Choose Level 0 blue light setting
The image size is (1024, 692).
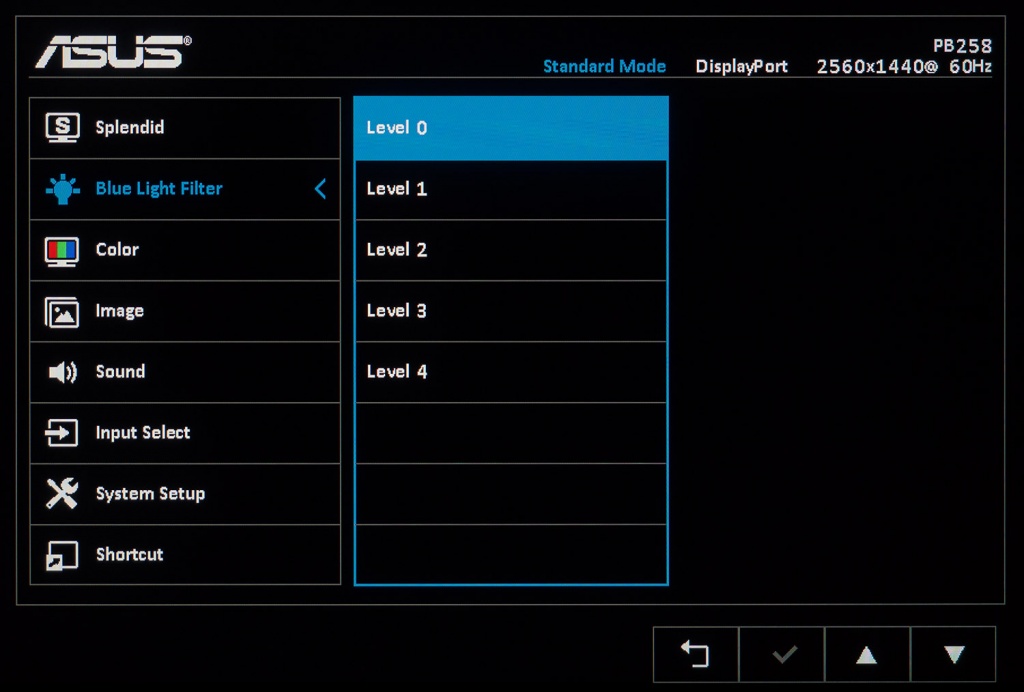(x=511, y=128)
